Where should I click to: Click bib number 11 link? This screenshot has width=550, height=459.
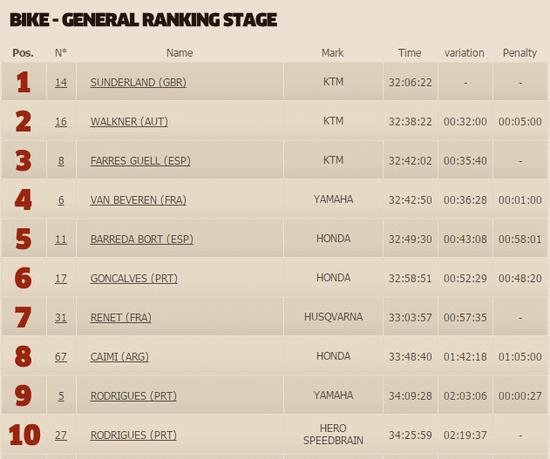coord(61,239)
